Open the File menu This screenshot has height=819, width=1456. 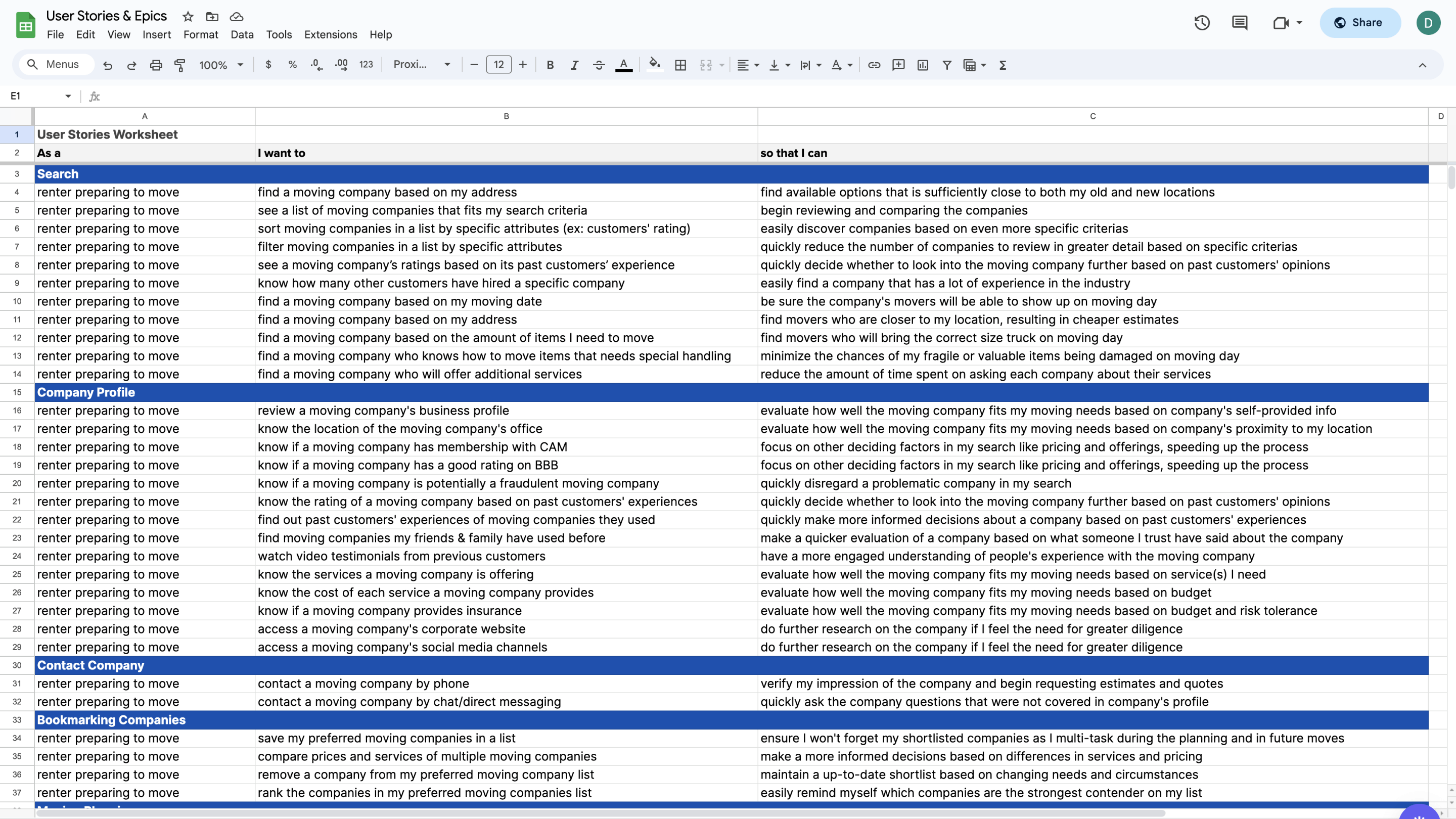click(x=56, y=34)
